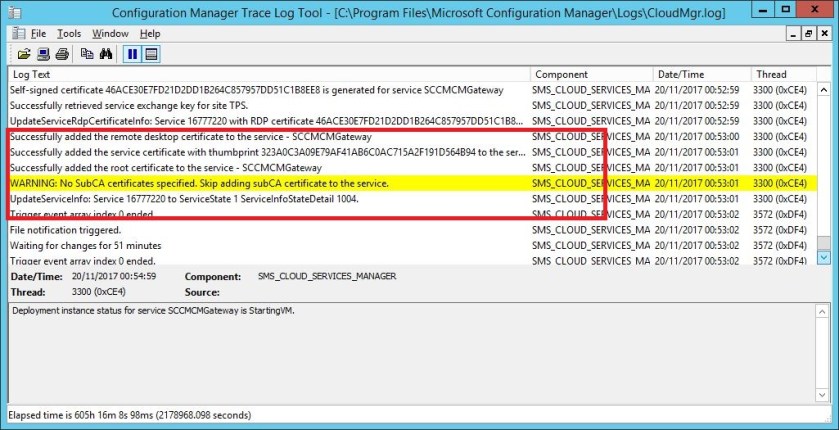Close the inner CloudMgr.log document

coord(824,34)
